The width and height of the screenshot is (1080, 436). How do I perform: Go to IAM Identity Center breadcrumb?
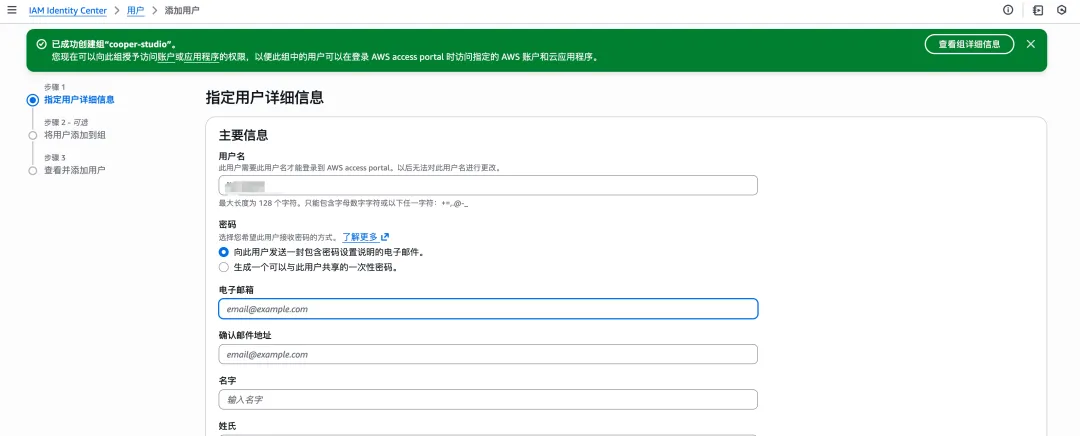coord(70,10)
